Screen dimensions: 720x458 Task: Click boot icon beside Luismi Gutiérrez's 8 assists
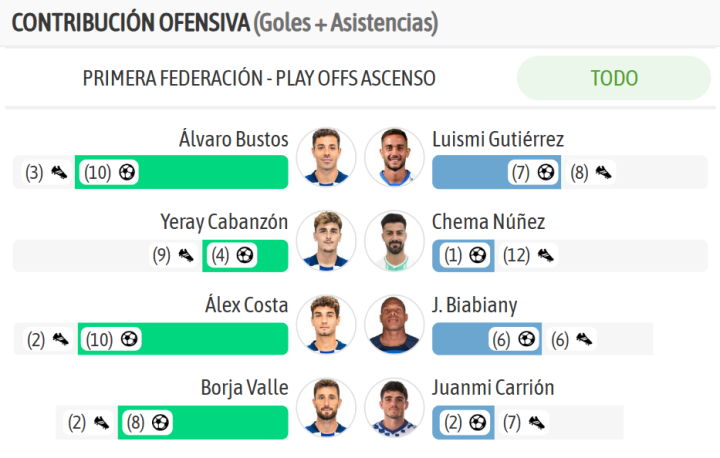603,173
